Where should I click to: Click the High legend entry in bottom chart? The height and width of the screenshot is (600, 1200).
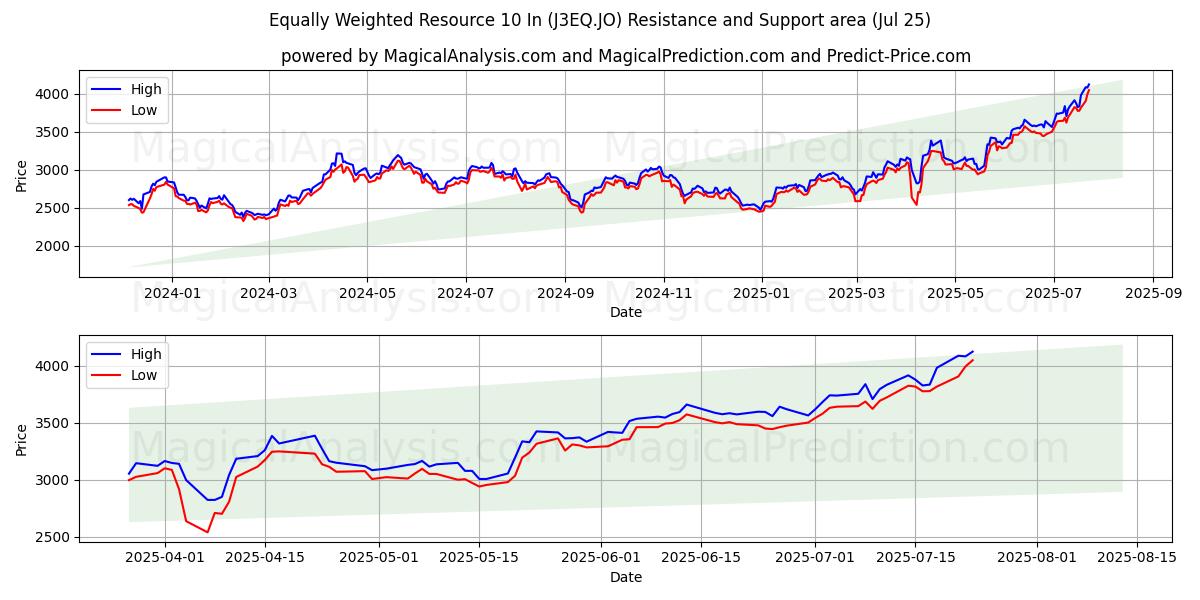point(127,354)
